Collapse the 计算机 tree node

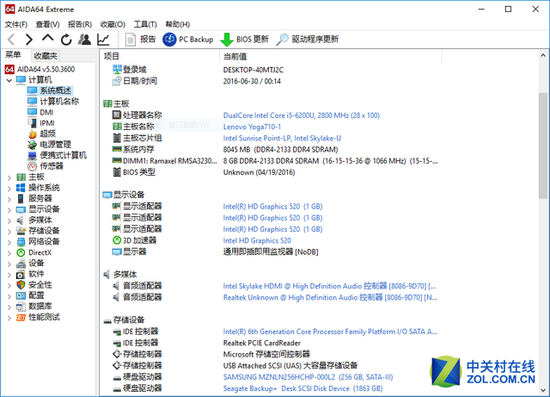tap(9, 80)
